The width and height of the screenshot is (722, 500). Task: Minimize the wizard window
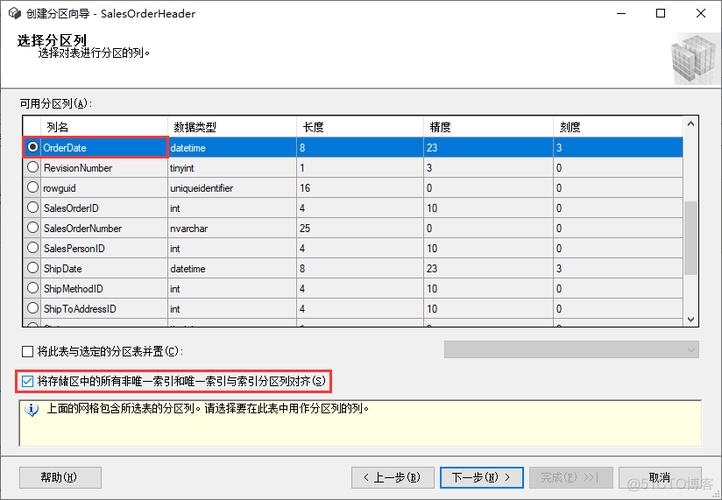pos(621,13)
